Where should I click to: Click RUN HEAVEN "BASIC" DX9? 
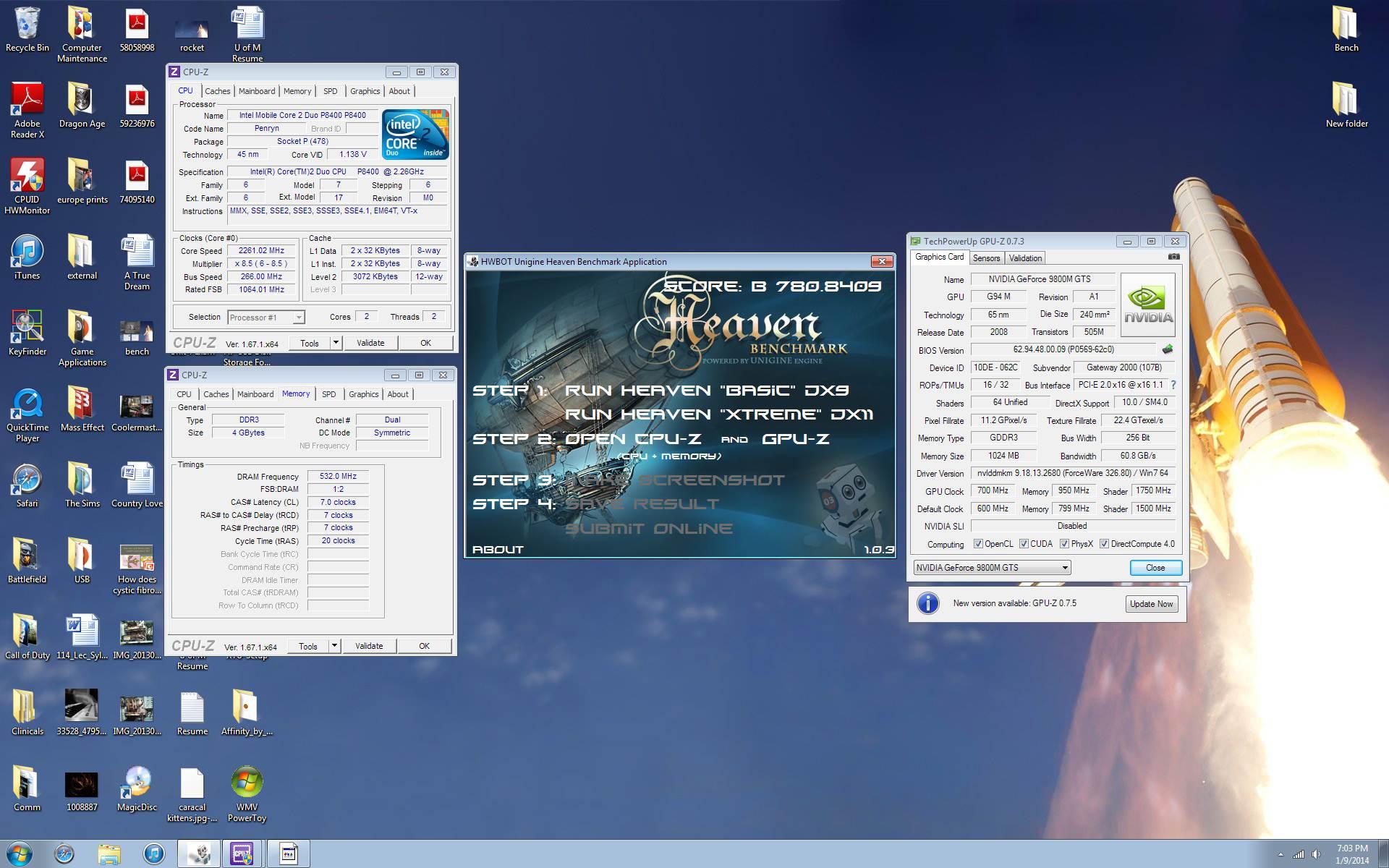pos(706,391)
